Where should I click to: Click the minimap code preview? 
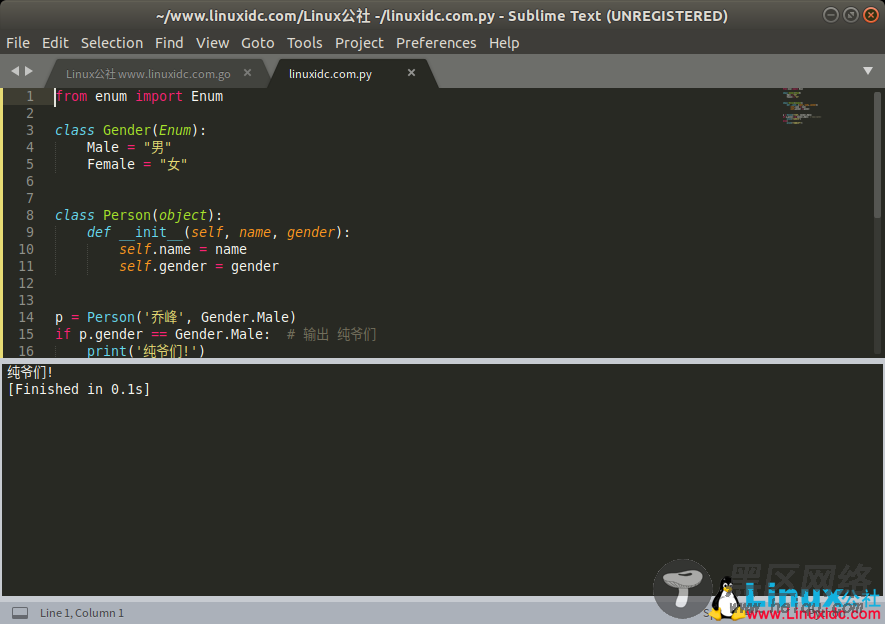click(x=801, y=106)
